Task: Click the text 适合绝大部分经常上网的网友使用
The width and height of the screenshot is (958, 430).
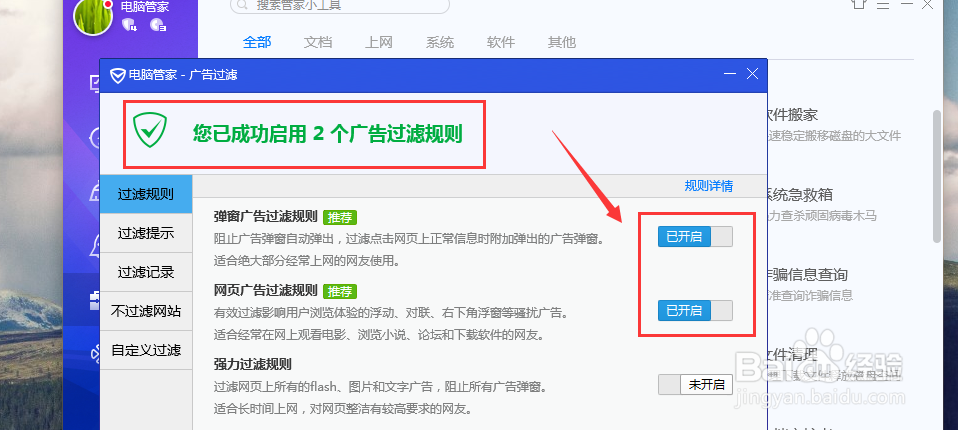Action: pyautogui.click(x=307, y=261)
